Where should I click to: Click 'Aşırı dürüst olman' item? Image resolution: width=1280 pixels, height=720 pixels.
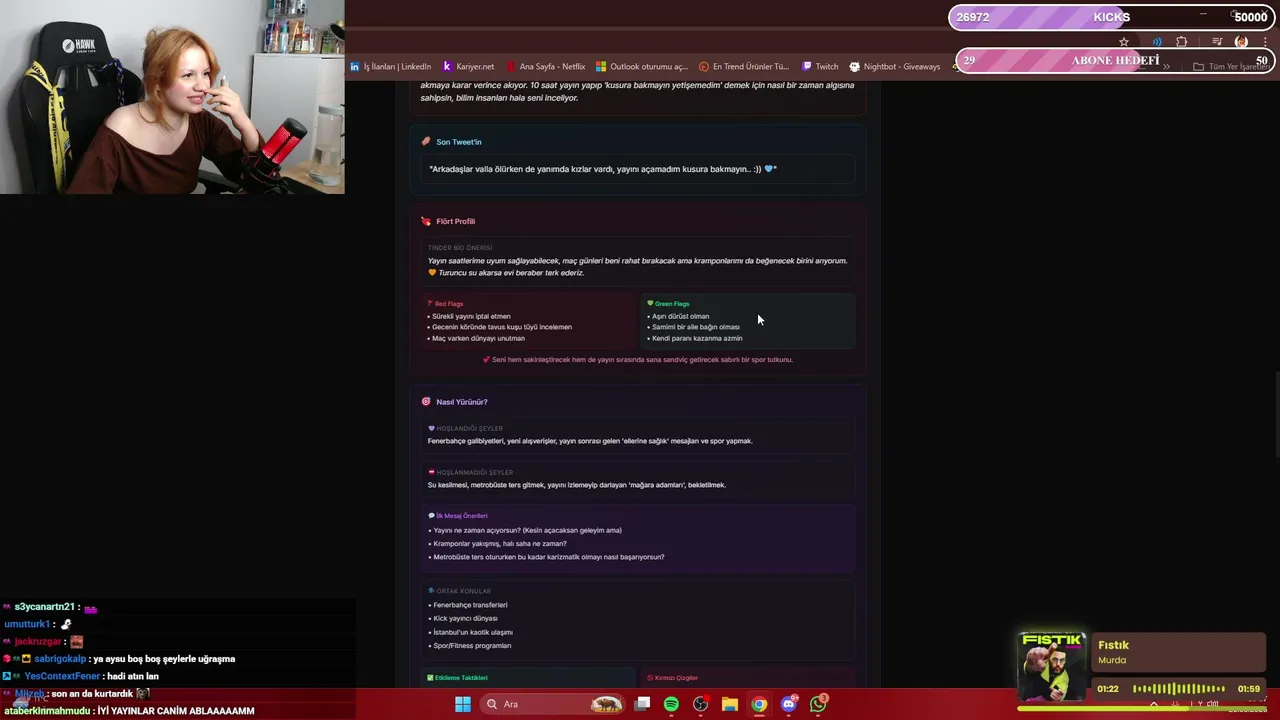(680, 316)
